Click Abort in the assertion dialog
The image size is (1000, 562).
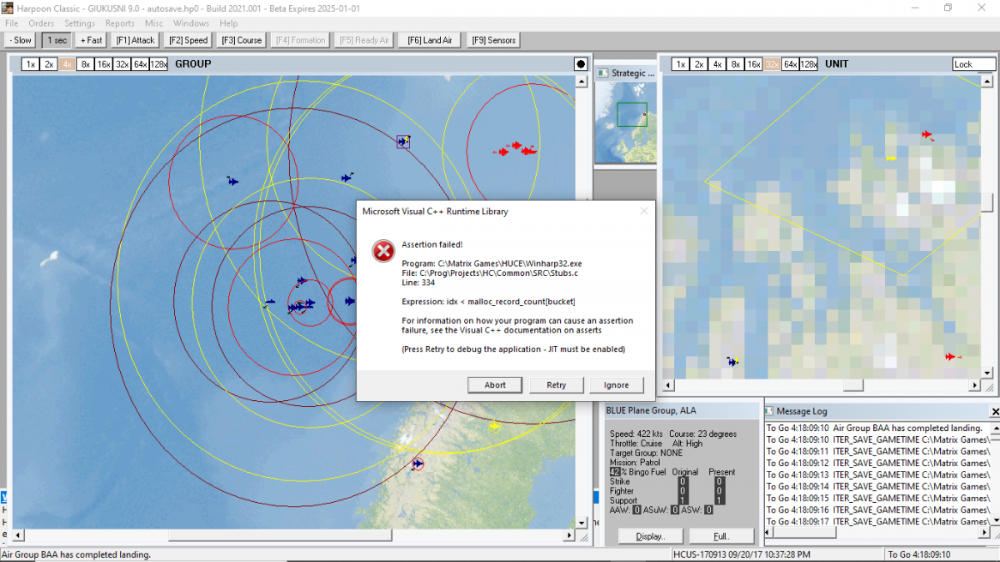(x=495, y=385)
